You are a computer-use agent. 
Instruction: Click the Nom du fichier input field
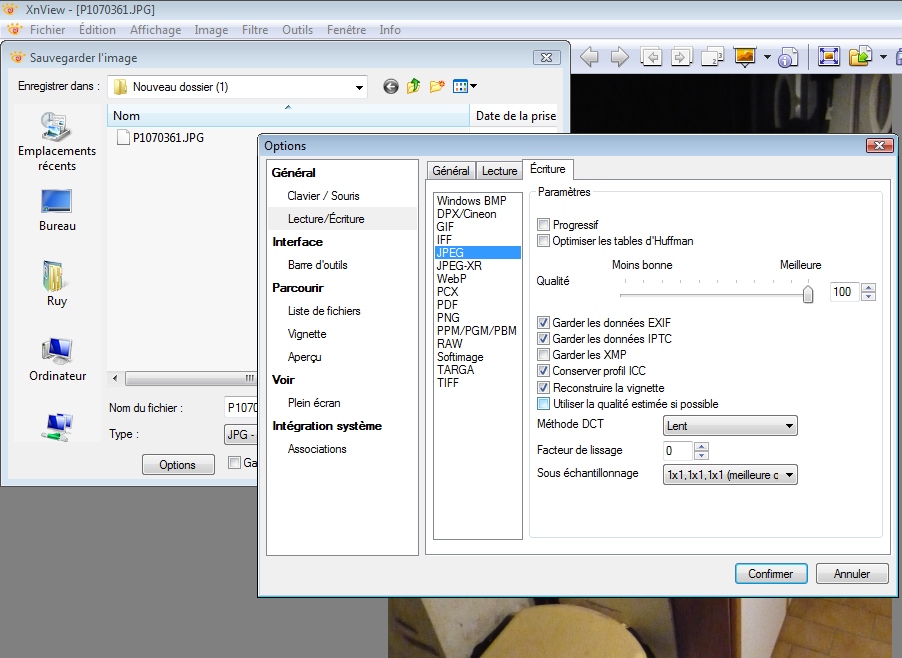[240, 407]
